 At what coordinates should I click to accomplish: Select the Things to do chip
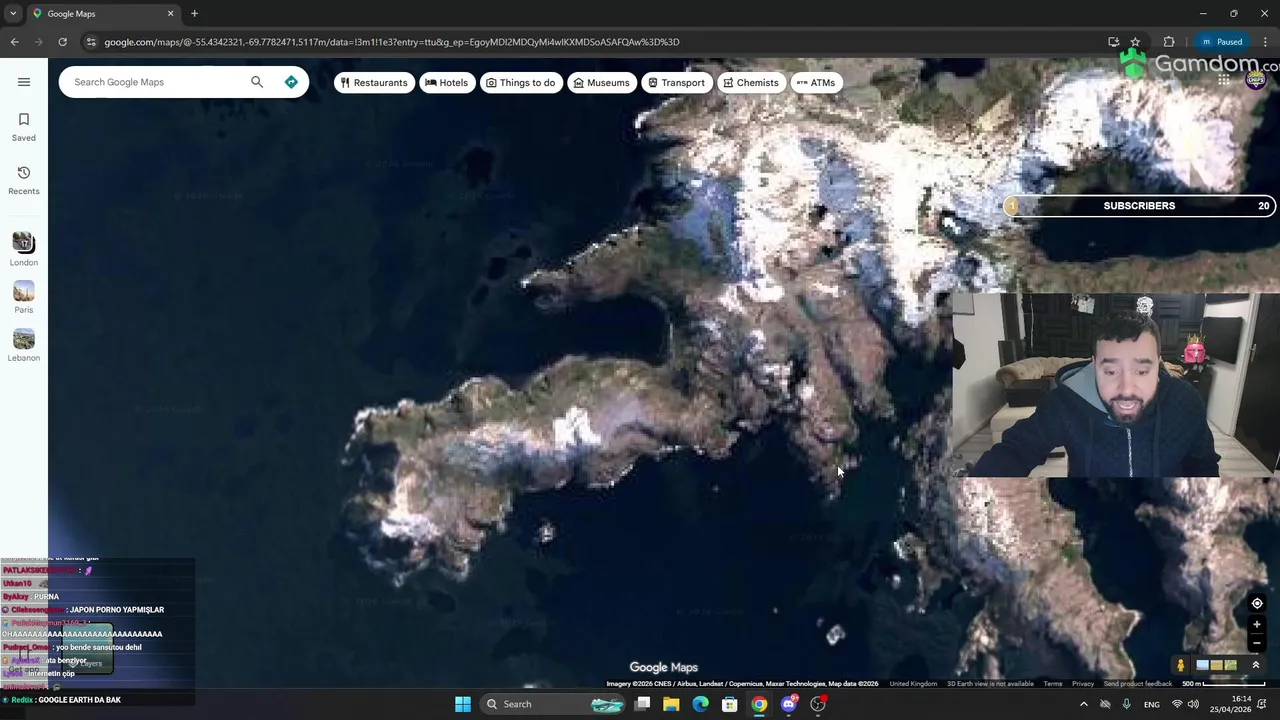[520, 83]
